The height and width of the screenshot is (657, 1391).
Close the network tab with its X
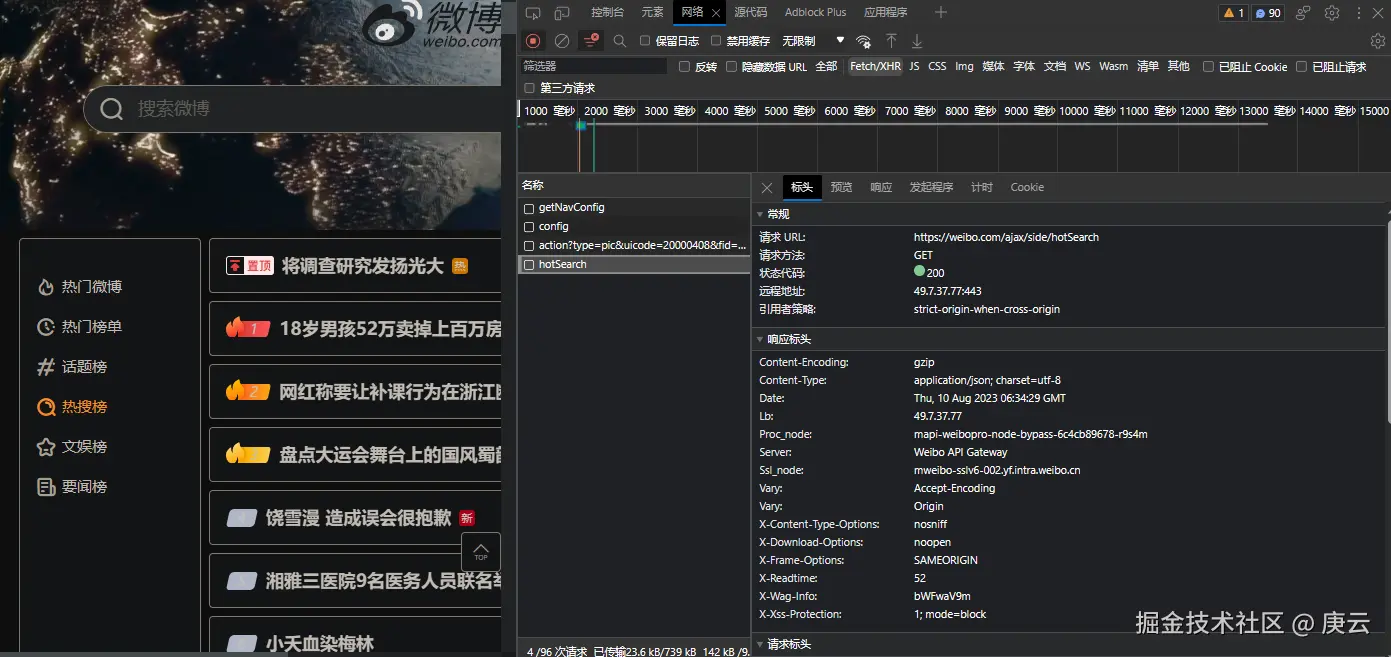click(x=716, y=13)
